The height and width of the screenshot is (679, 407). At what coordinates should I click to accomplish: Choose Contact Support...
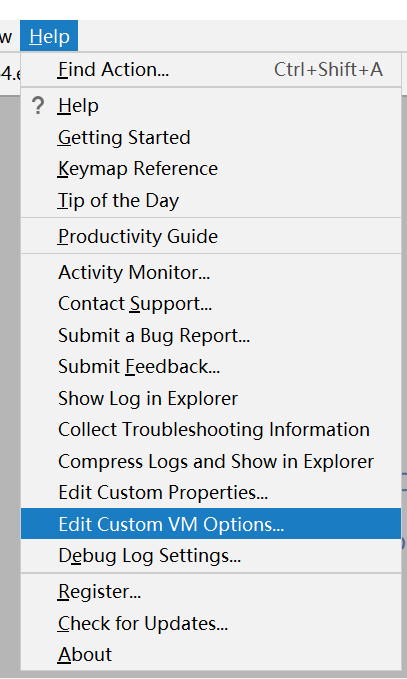click(211, 304)
